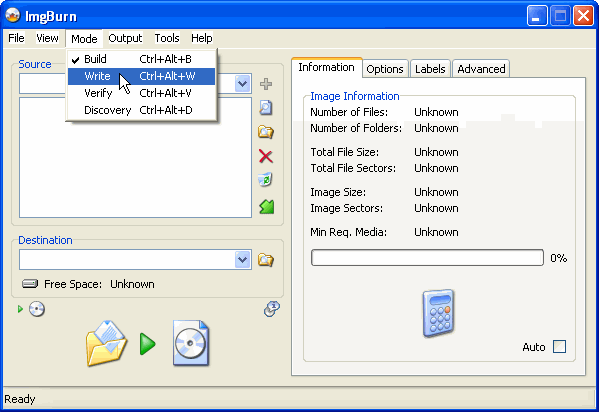Screen dimensions: 599x412
Task: Browse for the destination file via folder icon
Action: 266,260
